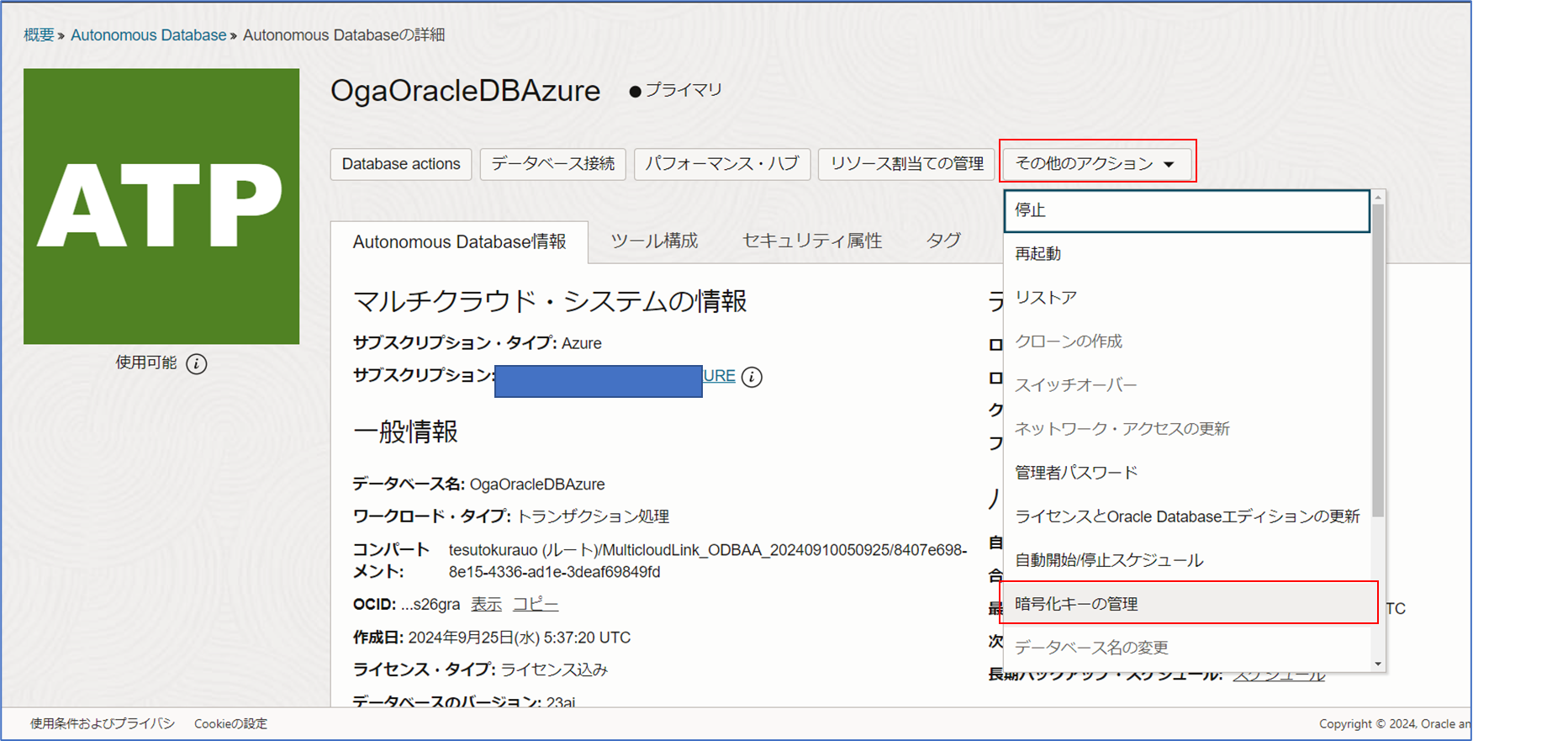1568x741 pixels.
Task: Click the compartment path starting with tesutokurauo
Action: [708, 561]
